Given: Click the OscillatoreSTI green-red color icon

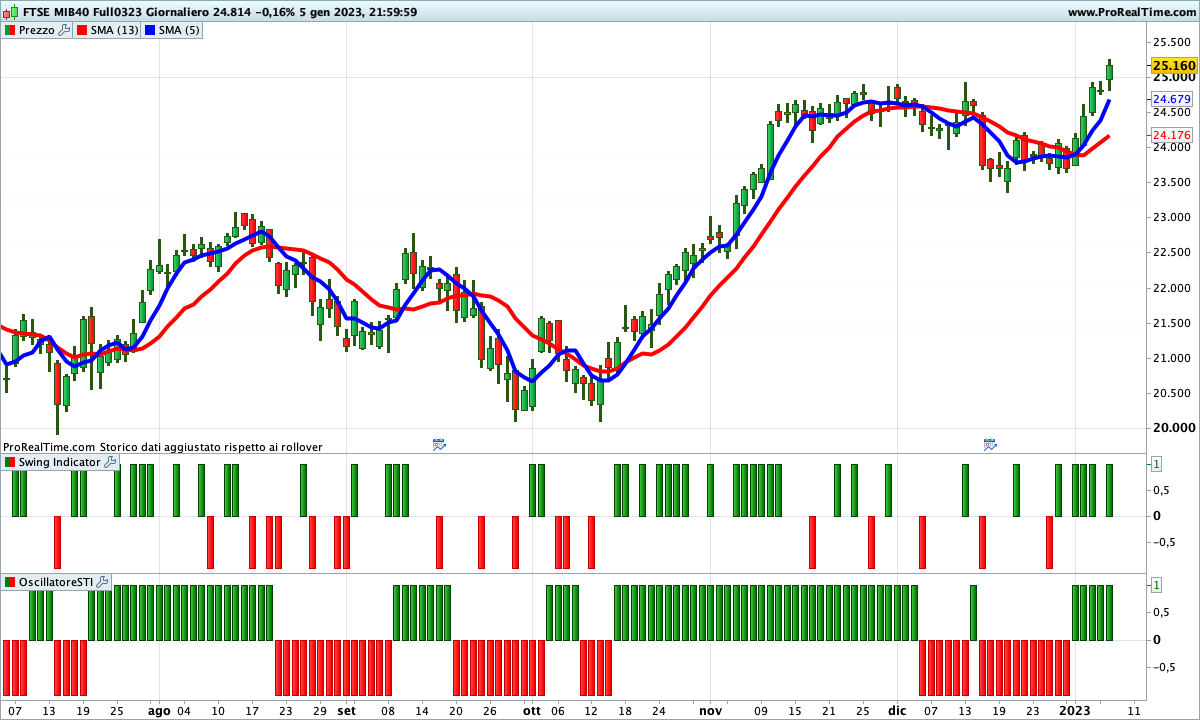Looking at the screenshot, I should click(10, 581).
